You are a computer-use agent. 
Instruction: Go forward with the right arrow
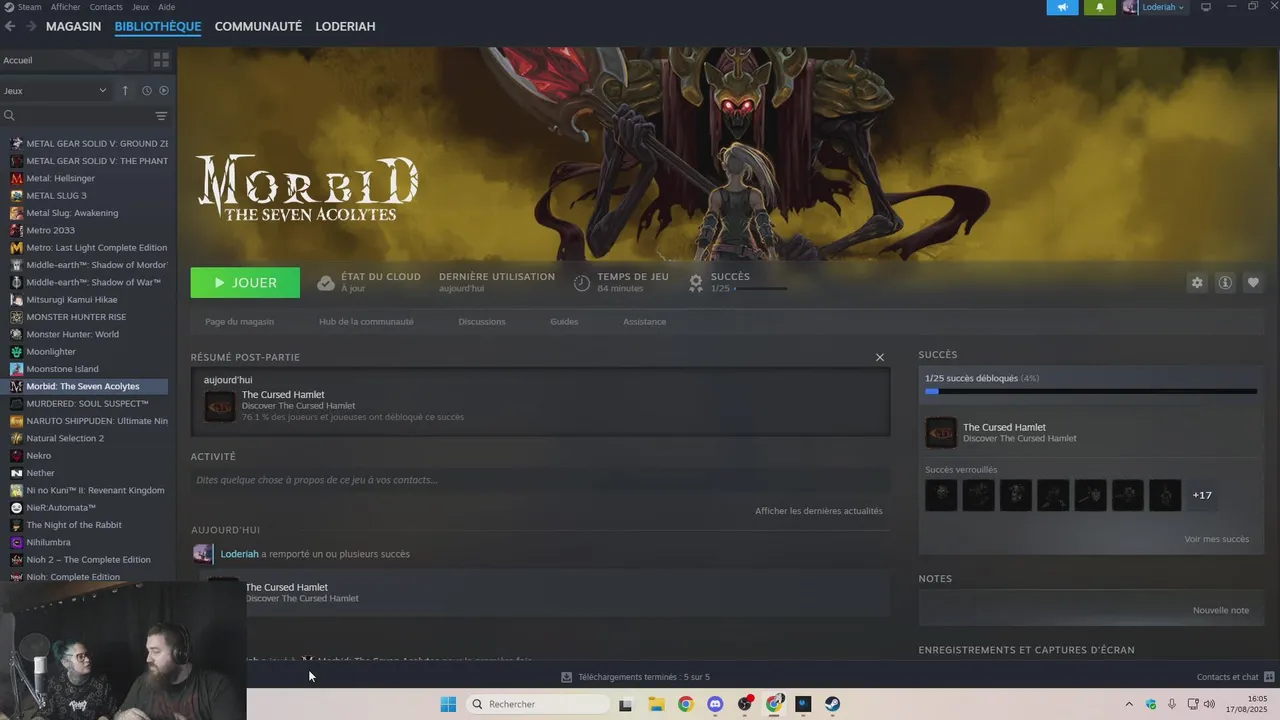[x=31, y=26]
